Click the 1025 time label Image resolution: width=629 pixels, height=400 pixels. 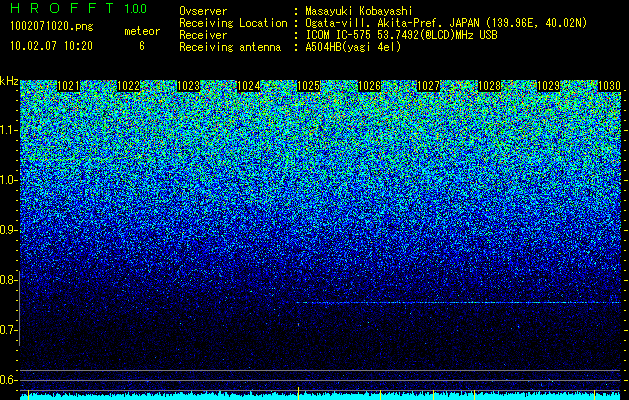point(308,86)
